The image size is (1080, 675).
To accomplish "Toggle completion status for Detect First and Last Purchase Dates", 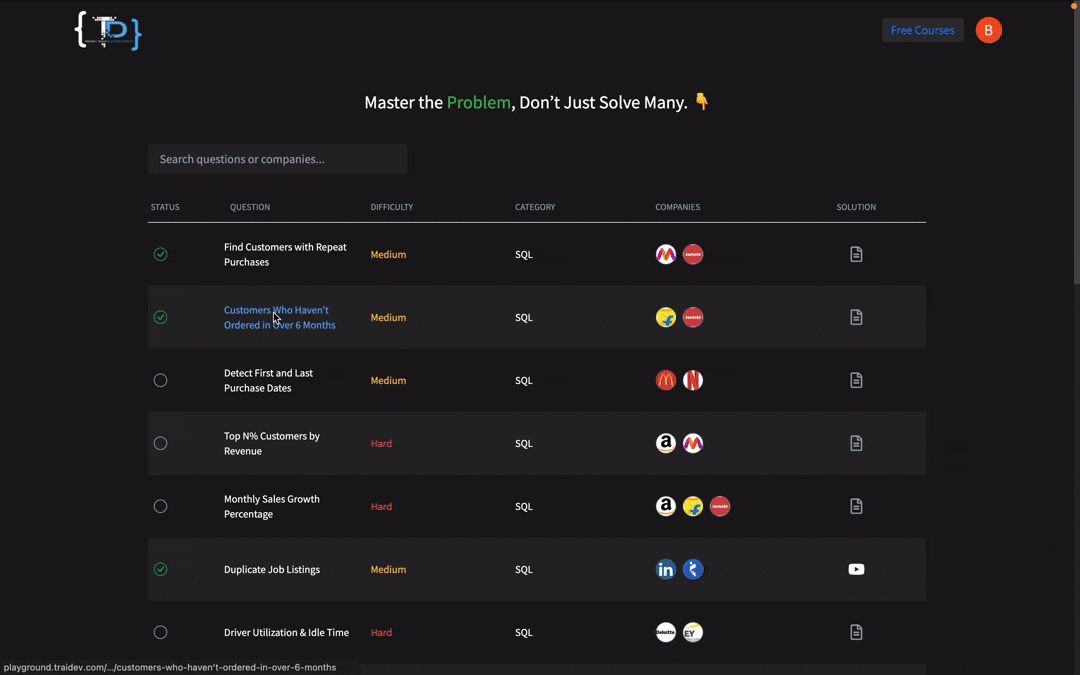I will click(160, 380).
